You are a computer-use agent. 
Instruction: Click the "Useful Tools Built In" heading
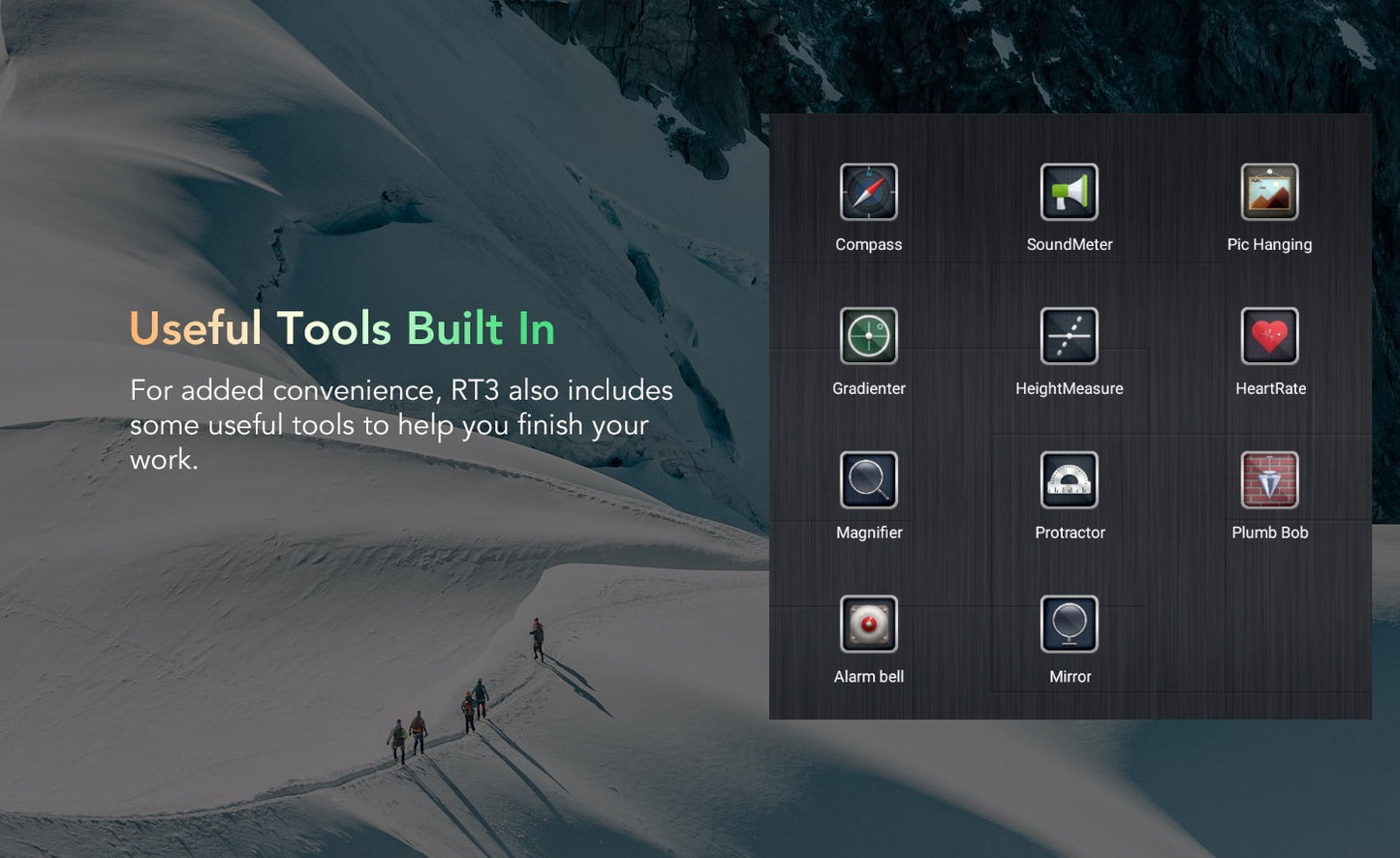coord(342,329)
